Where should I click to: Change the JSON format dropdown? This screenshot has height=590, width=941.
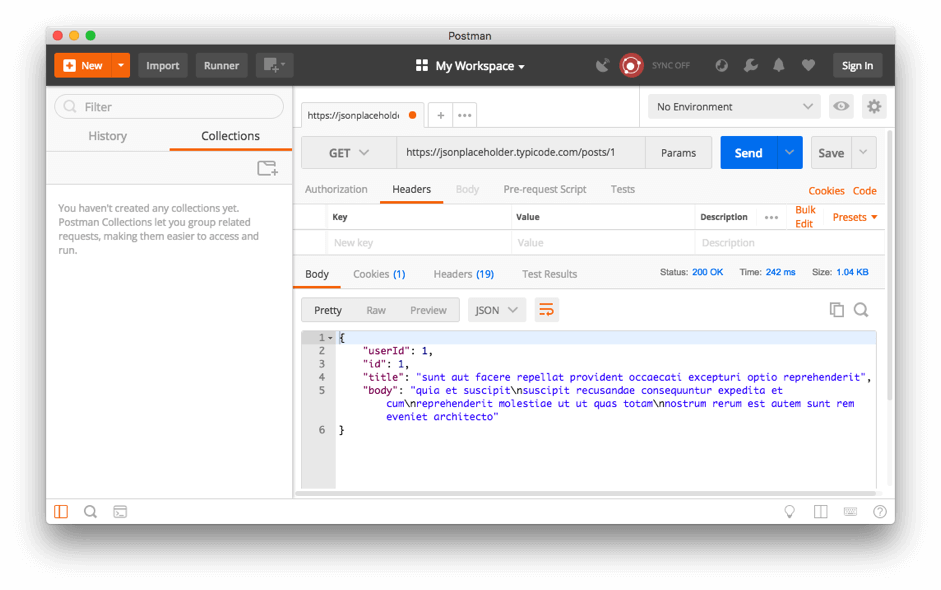[x=496, y=310]
